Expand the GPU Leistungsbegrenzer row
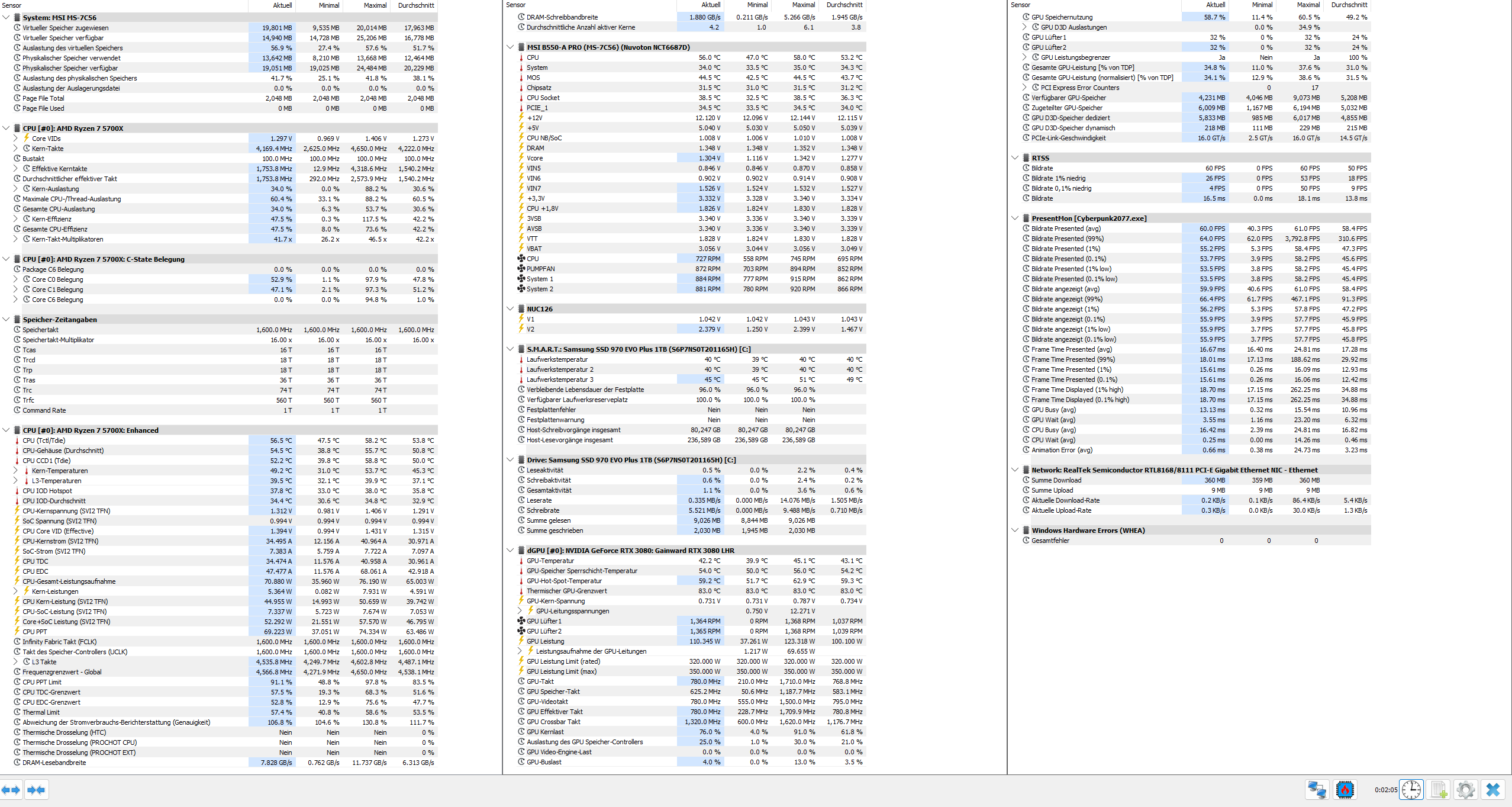Viewport: 1512px width, 807px height. click(1024, 57)
